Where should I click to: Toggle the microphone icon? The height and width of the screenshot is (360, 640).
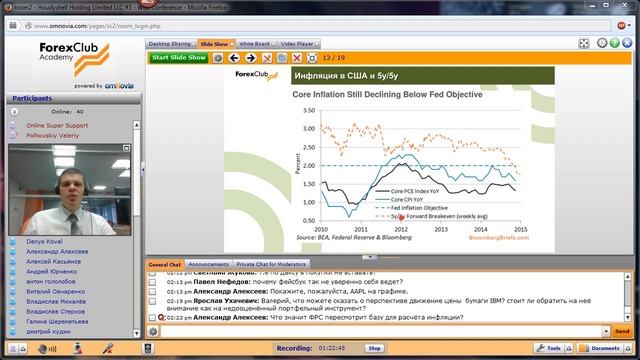pyautogui.click(x=108, y=348)
